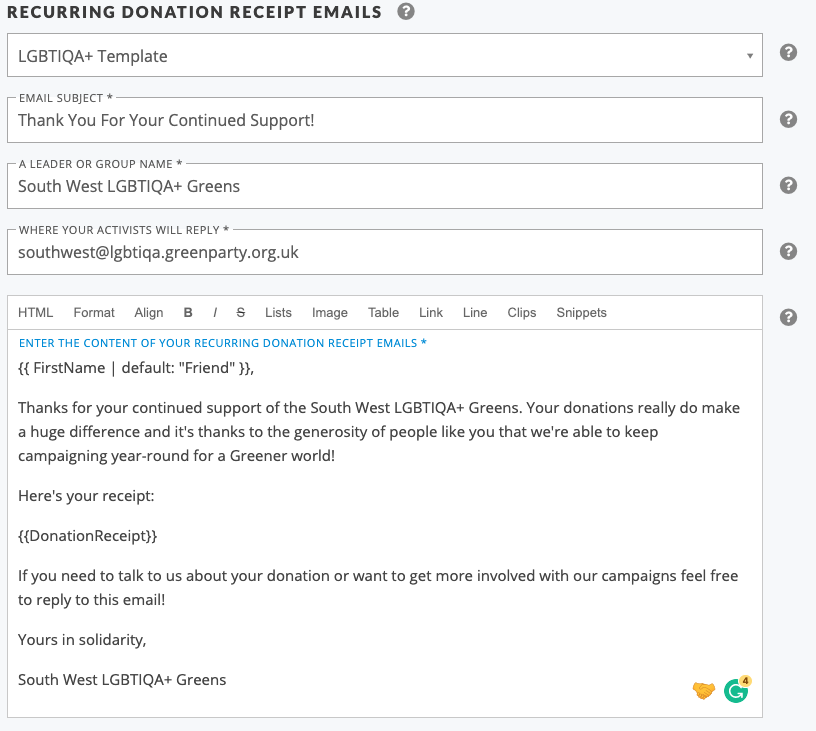Toggle bold formatting in editor toolbar
This screenshot has height=731, width=816.
click(188, 313)
